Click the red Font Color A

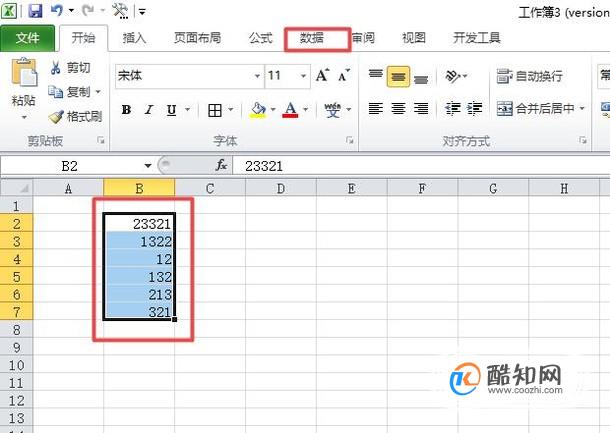pyautogui.click(x=291, y=110)
